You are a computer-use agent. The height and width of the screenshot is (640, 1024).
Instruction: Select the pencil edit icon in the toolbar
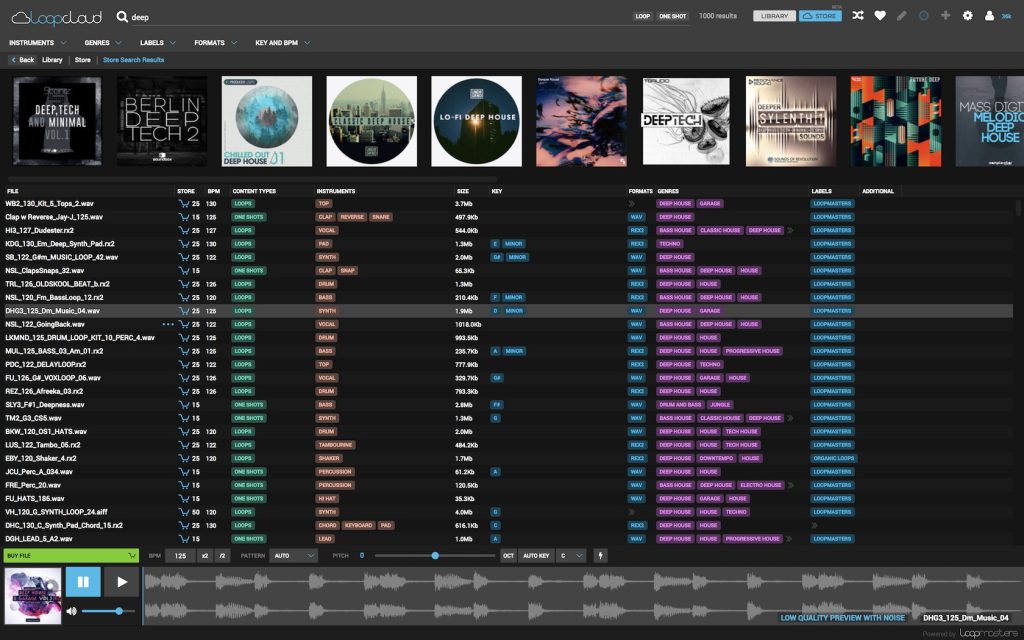click(x=901, y=15)
